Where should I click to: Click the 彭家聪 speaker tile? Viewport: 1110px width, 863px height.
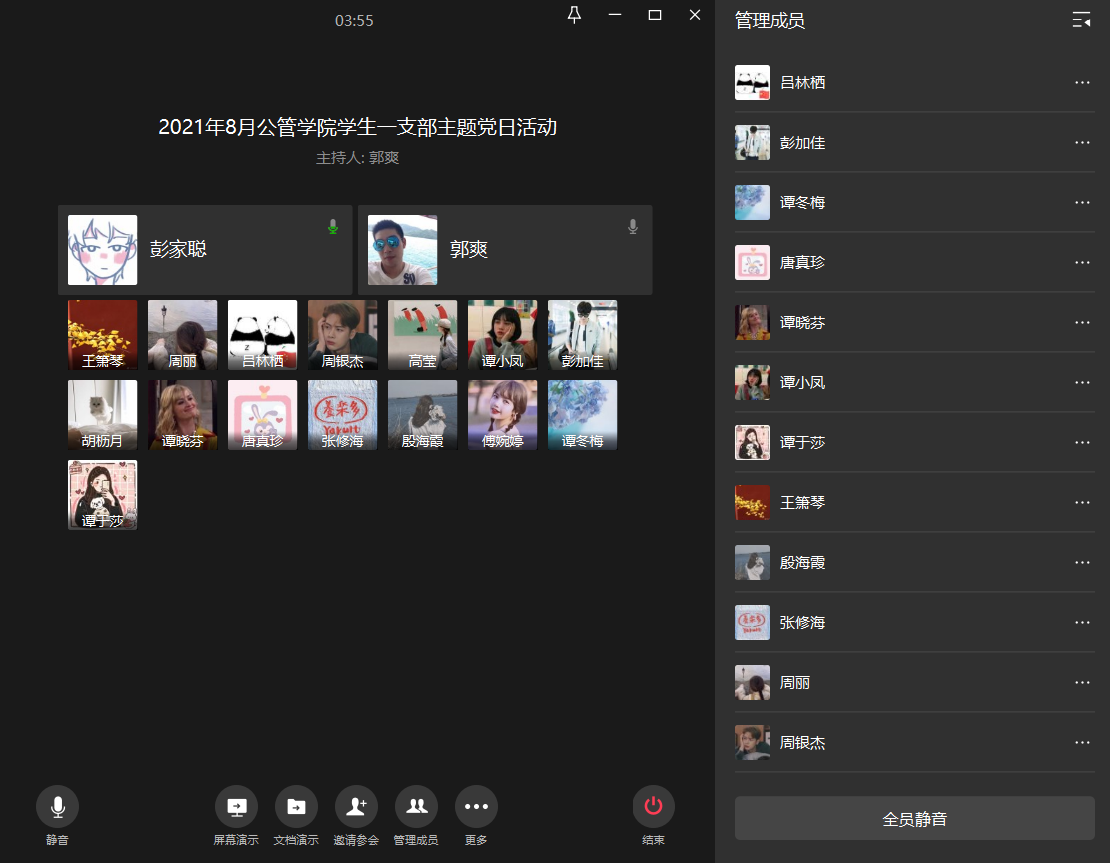[205, 250]
